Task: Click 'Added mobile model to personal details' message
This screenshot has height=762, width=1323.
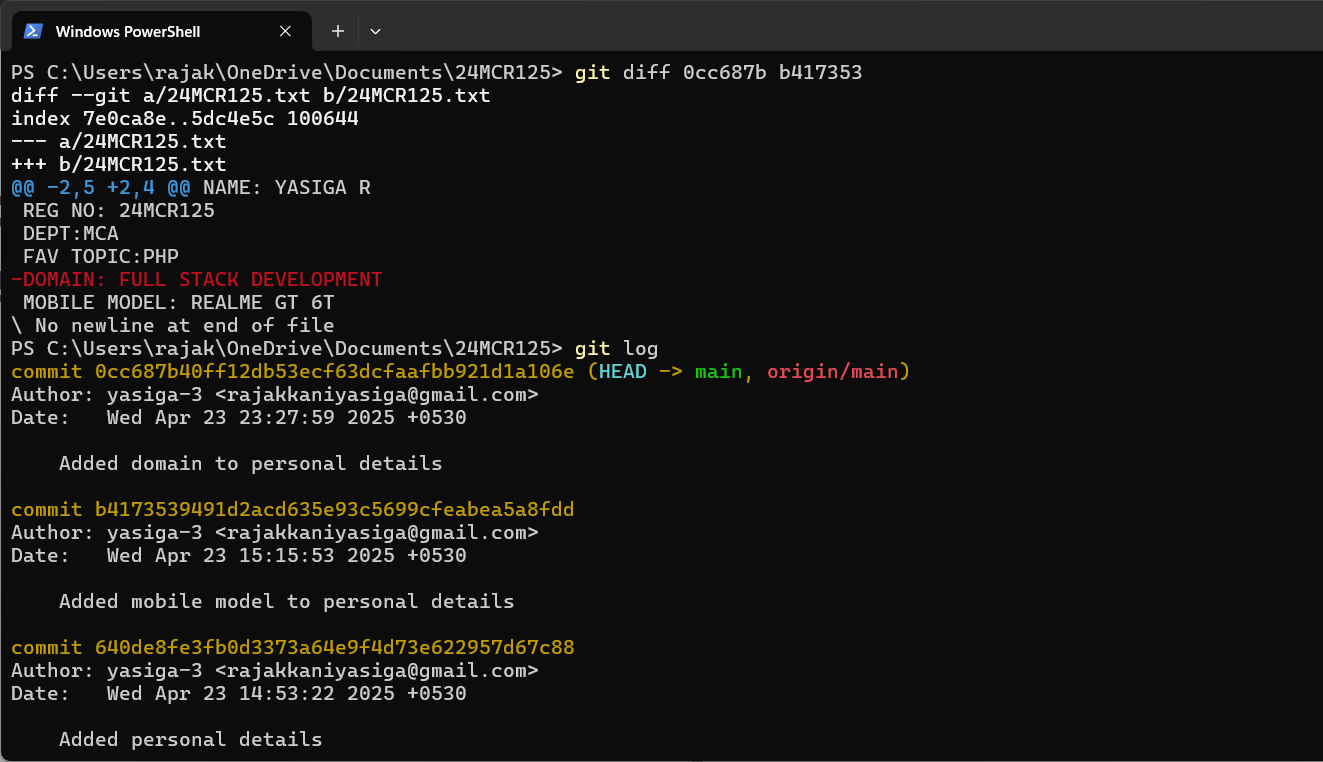Action: 287,602
